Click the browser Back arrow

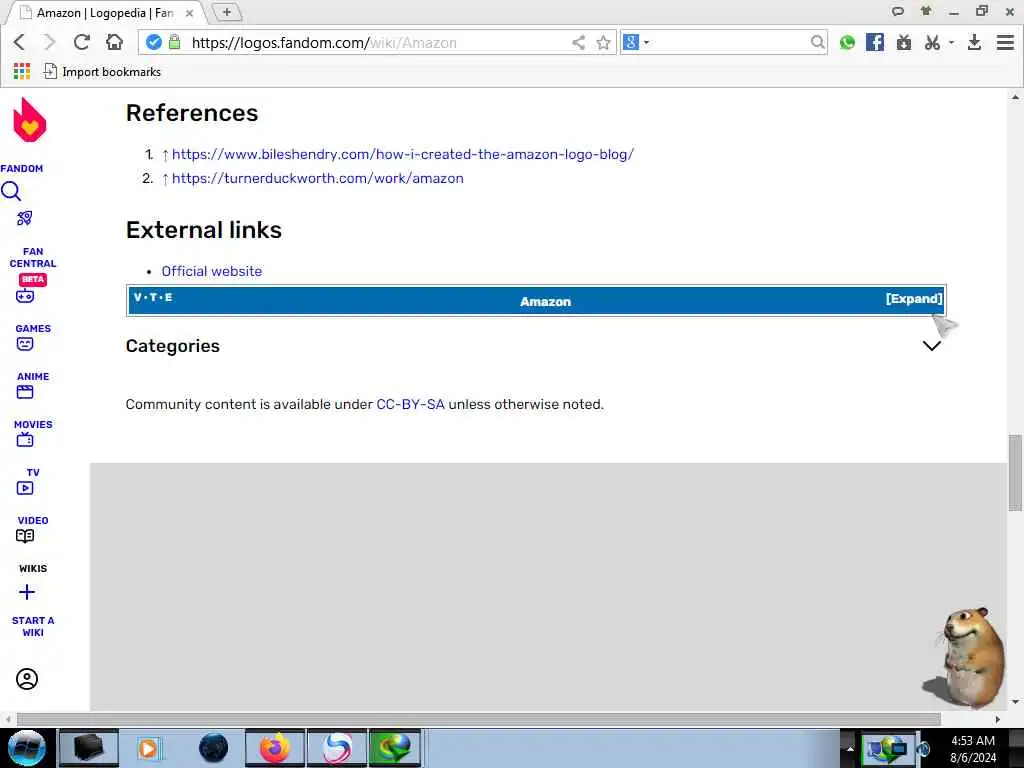[x=19, y=42]
